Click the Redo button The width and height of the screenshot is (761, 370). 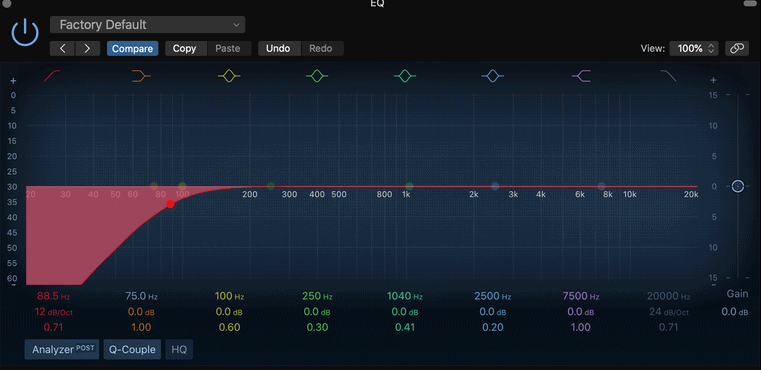click(x=321, y=49)
